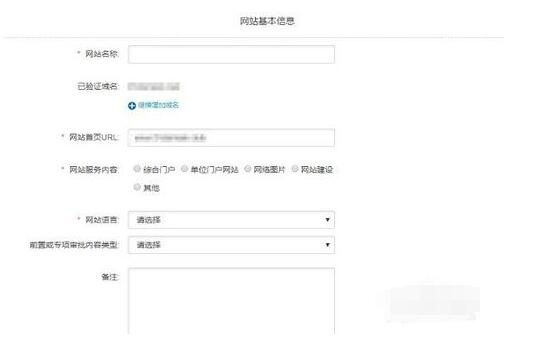The height and width of the screenshot is (364, 544).
Task: Select the 单位门户网站 radio button
Action: 185,169
